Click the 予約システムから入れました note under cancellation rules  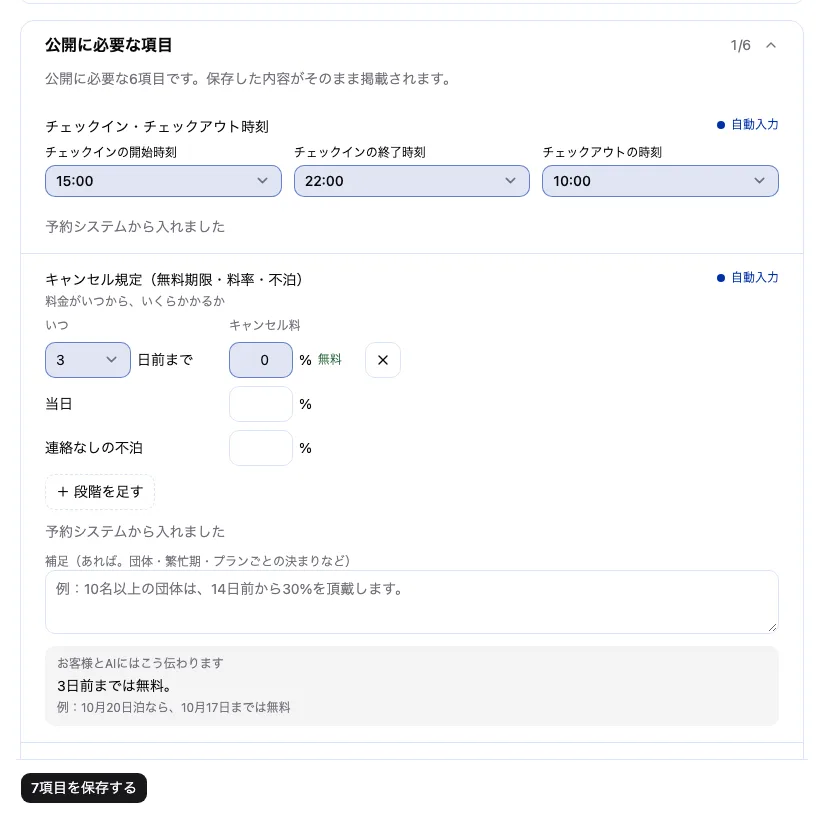135,531
